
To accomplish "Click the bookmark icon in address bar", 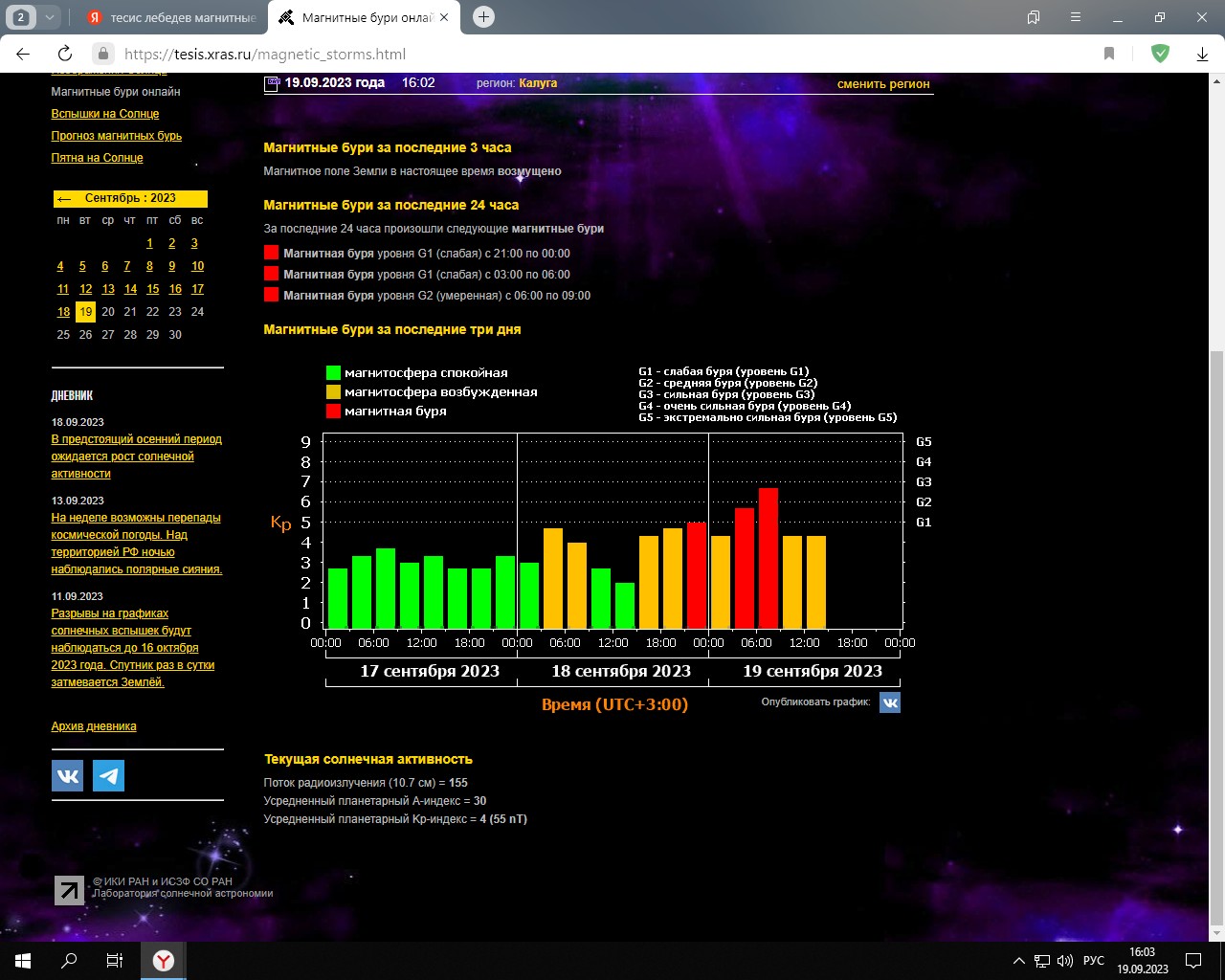I will [x=1109, y=54].
